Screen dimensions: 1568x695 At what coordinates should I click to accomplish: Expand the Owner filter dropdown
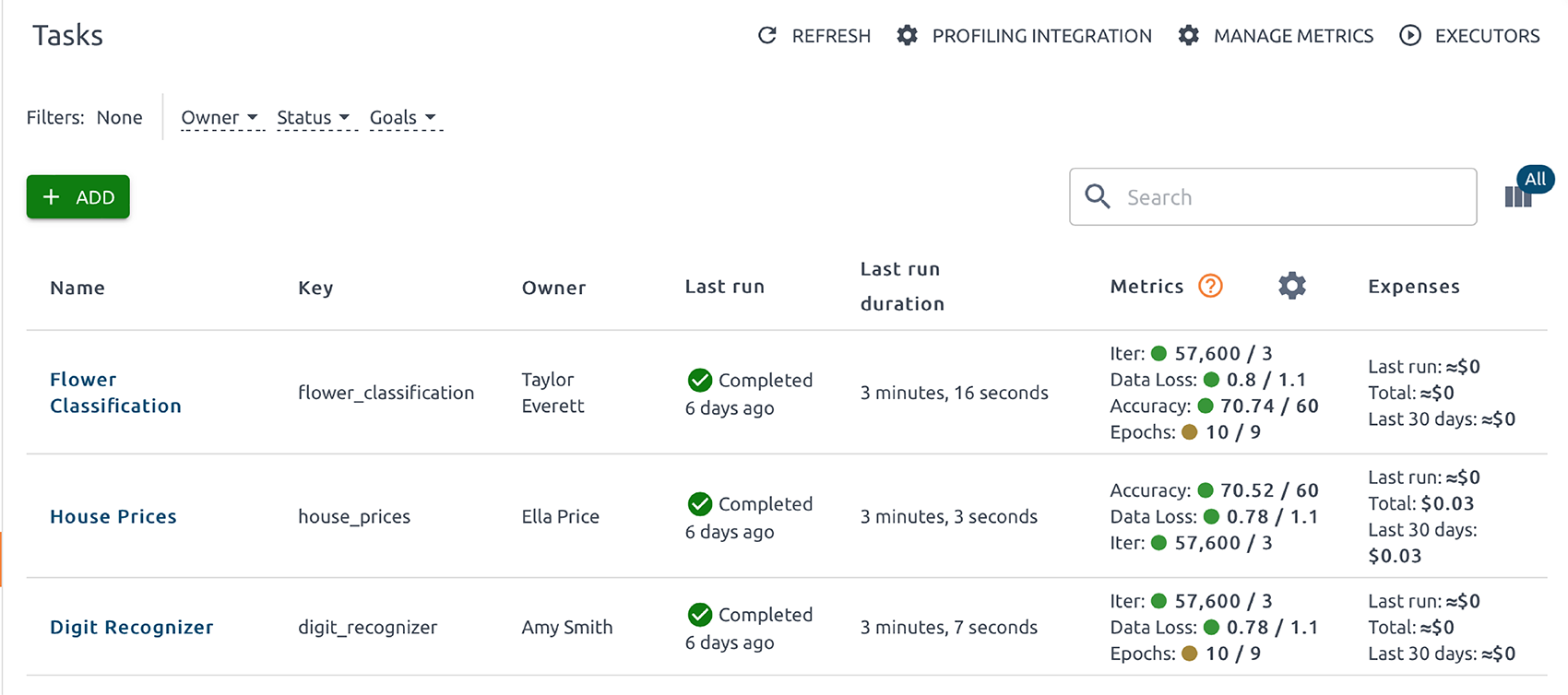220,117
